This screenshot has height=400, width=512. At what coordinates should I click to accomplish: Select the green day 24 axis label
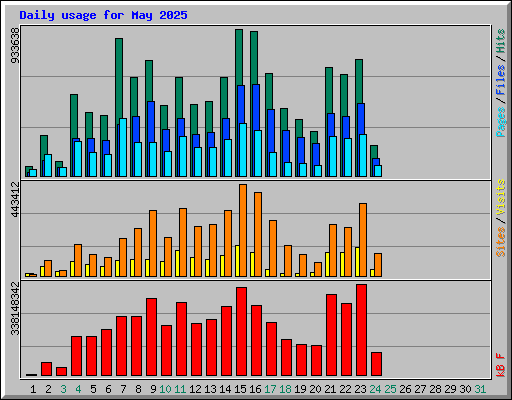375,389
